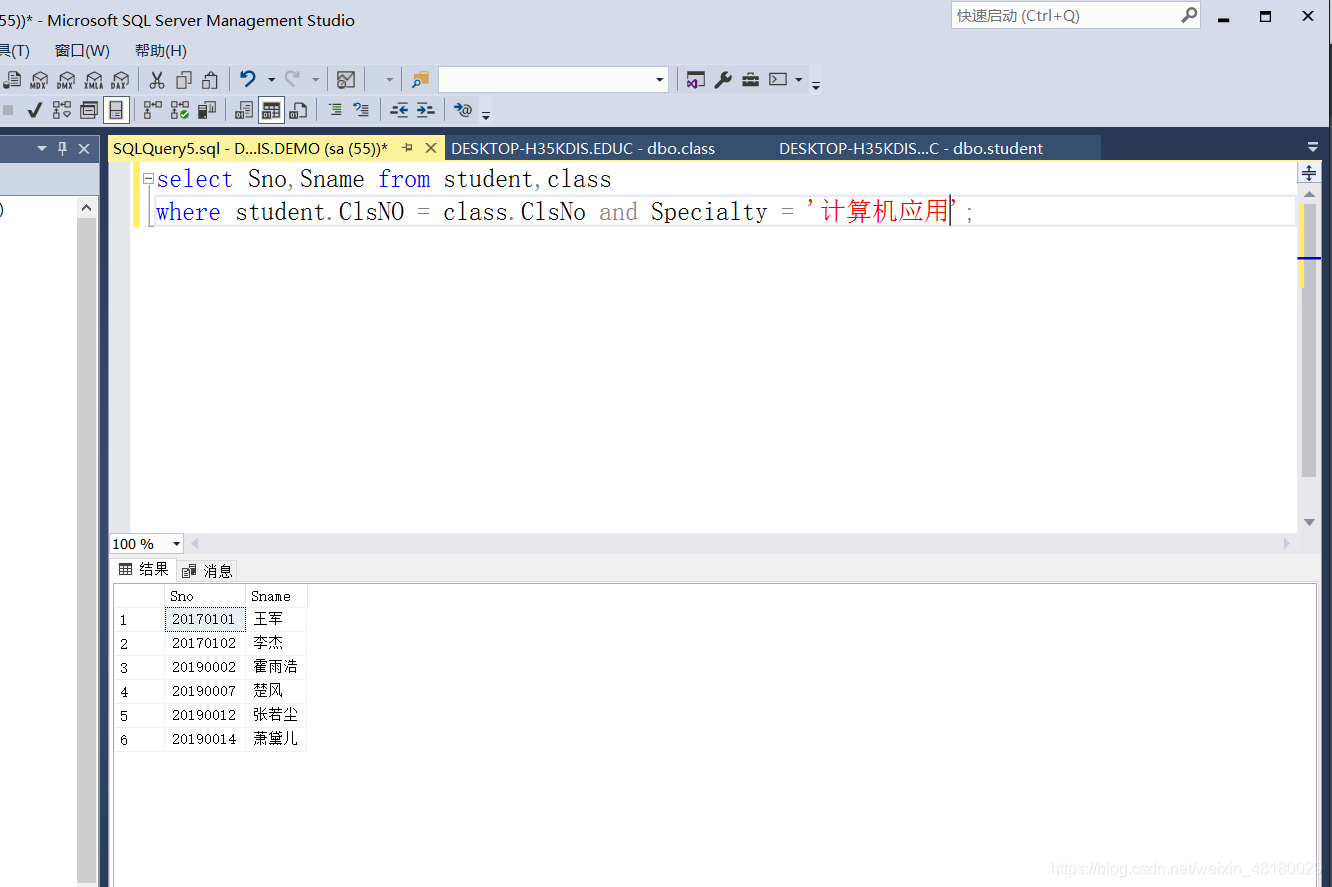Open standard toolbar overflow options
Image resolution: width=1332 pixels, height=887 pixels.
816,85
